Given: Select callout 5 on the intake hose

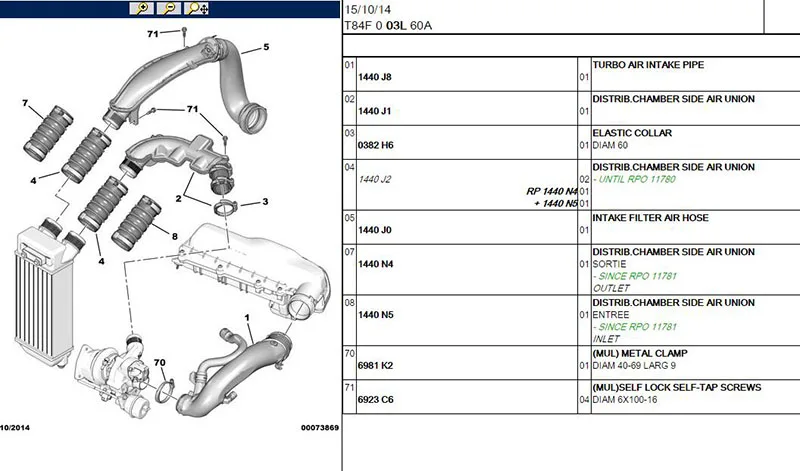Looking at the screenshot, I should click(266, 47).
